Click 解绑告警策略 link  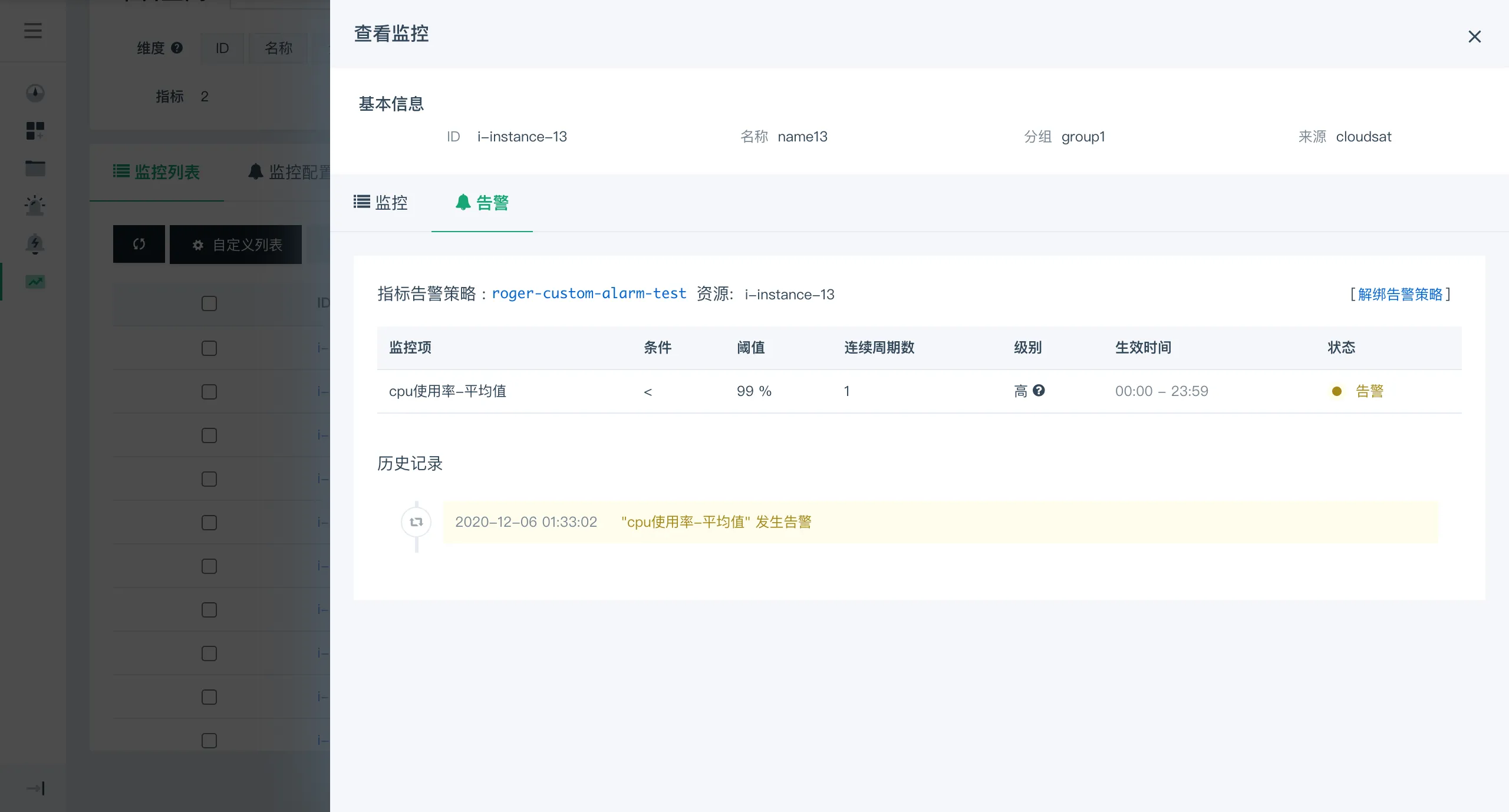point(1400,294)
